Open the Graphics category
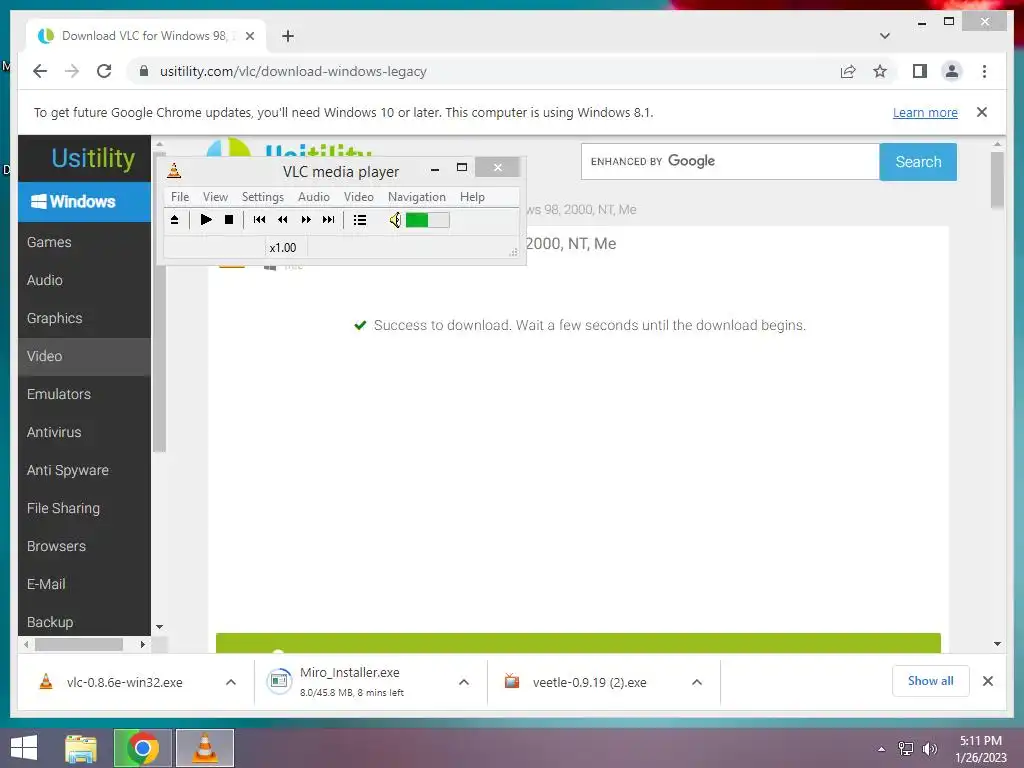This screenshot has height=768, width=1024. point(84,318)
